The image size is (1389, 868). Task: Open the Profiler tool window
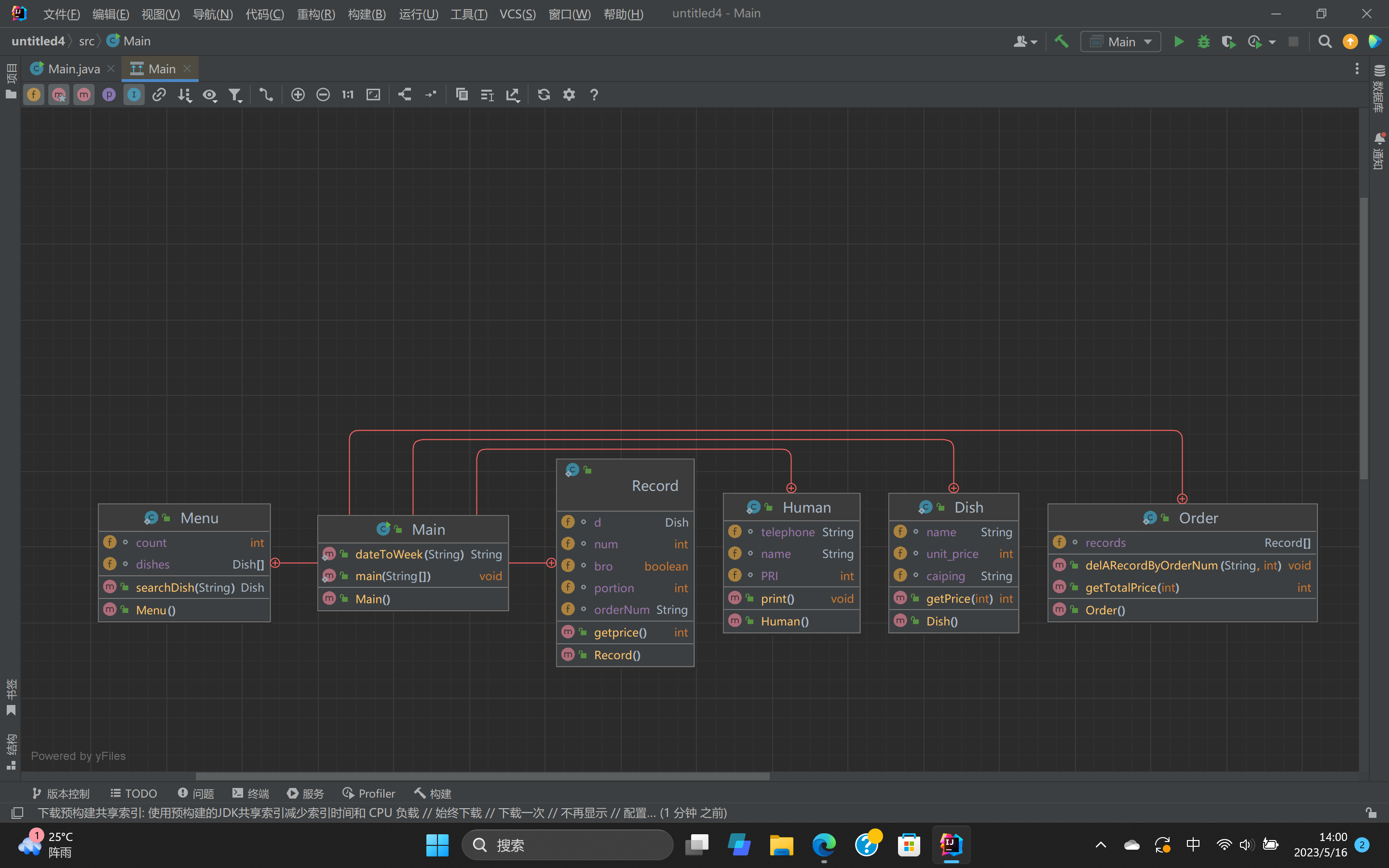(x=368, y=793)
